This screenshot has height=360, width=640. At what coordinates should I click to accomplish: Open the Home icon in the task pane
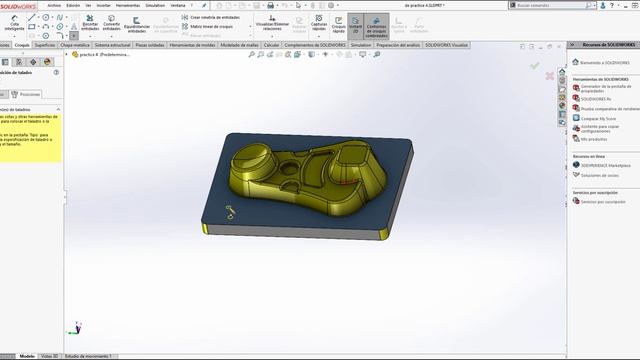562,71
